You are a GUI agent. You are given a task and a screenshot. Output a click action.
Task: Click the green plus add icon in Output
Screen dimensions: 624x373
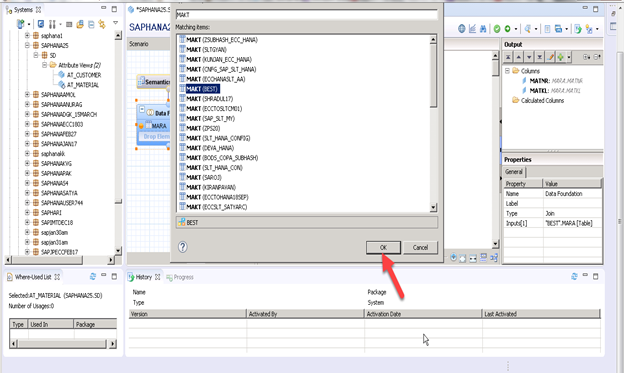[560, 57]
